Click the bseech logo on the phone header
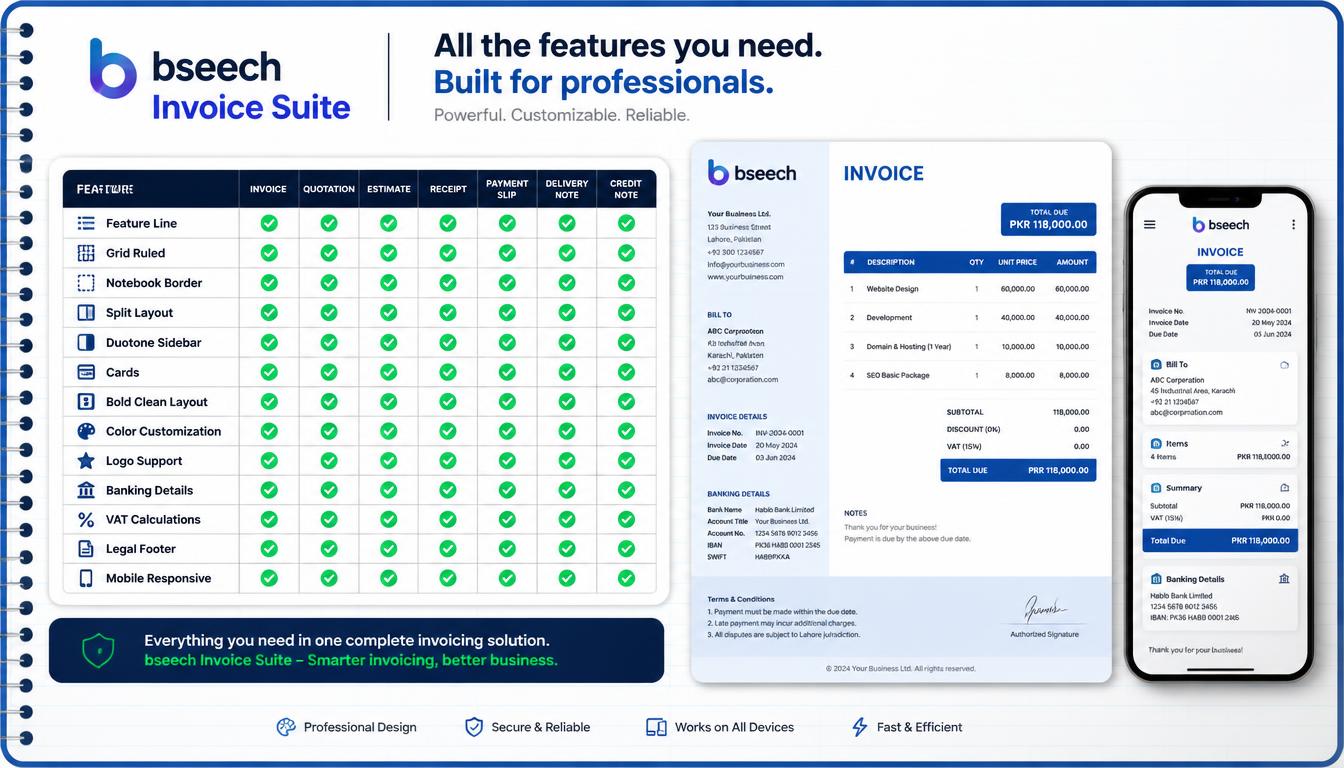1344x768 pixels. 1220,225
